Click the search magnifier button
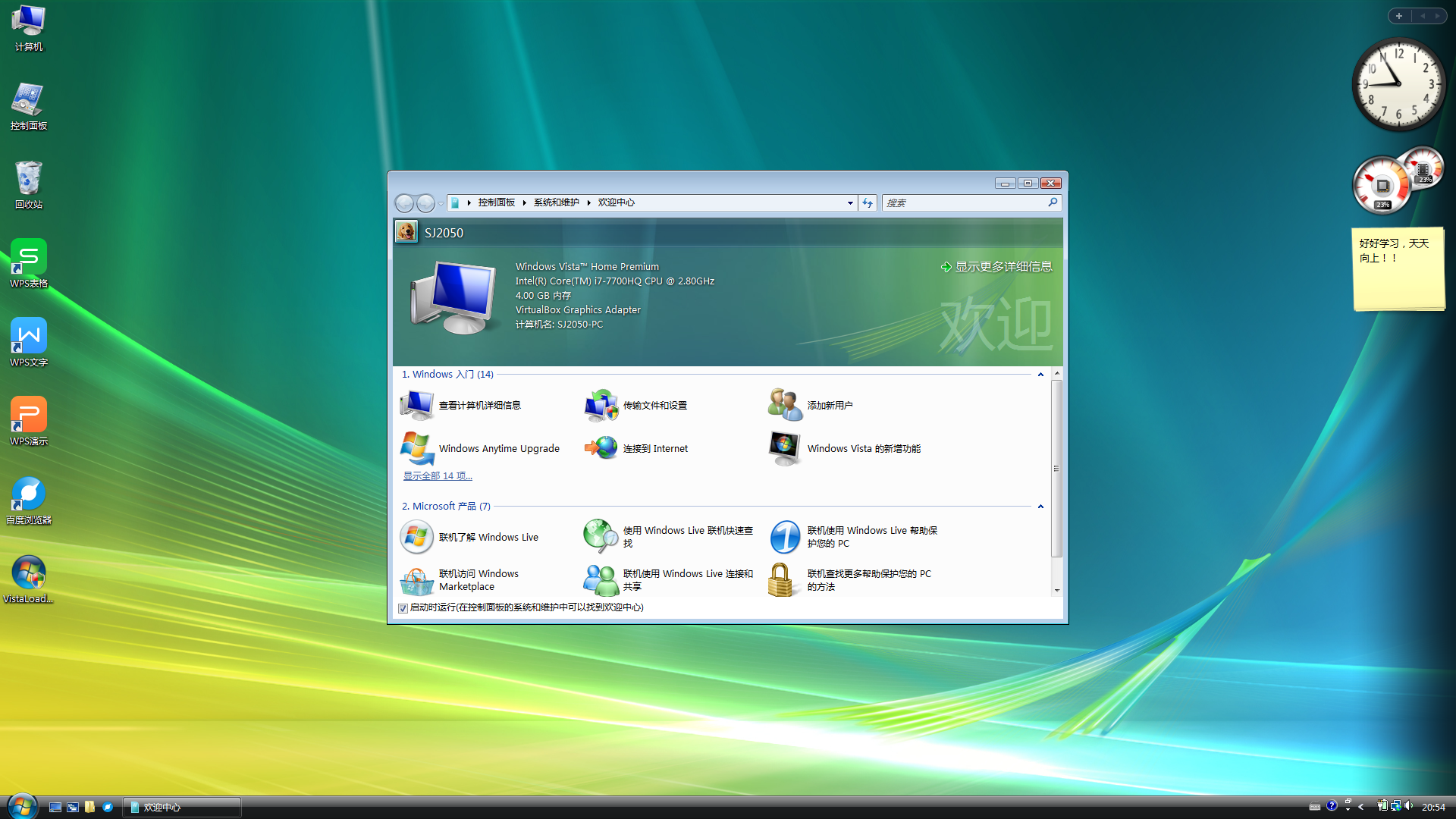Image resolution: width=1456 pixels, height=819 pixels. click(x=1053, y=202)
